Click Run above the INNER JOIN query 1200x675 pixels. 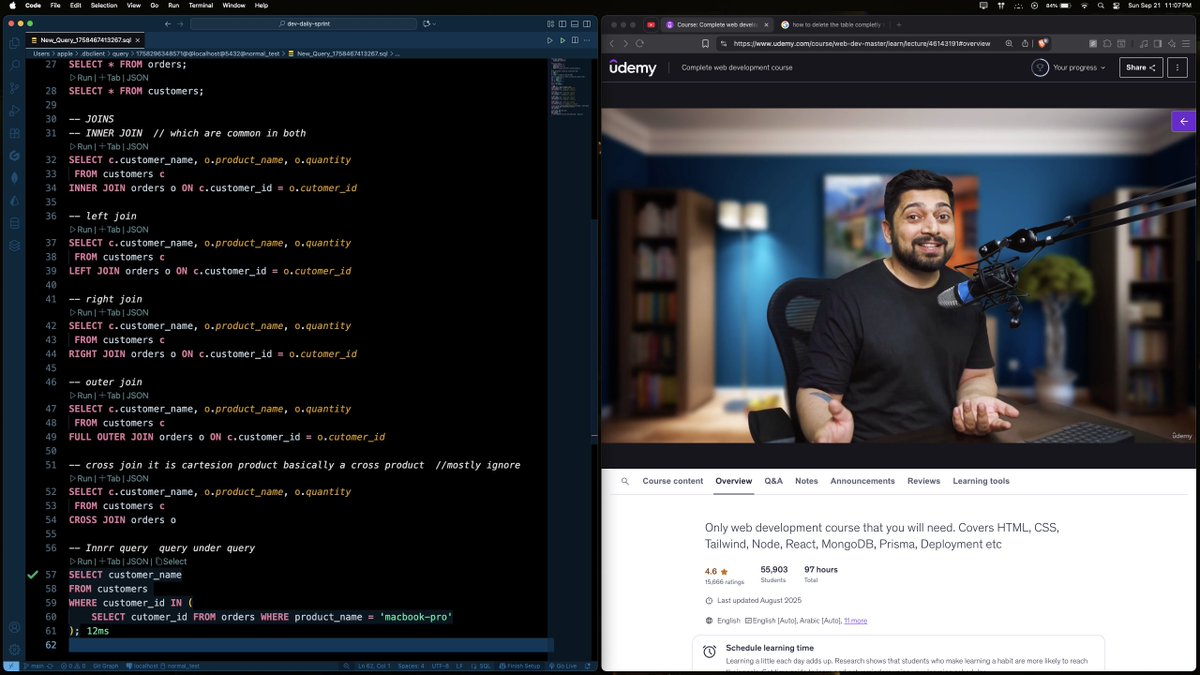pyautogui.click(x=80, y=147)
